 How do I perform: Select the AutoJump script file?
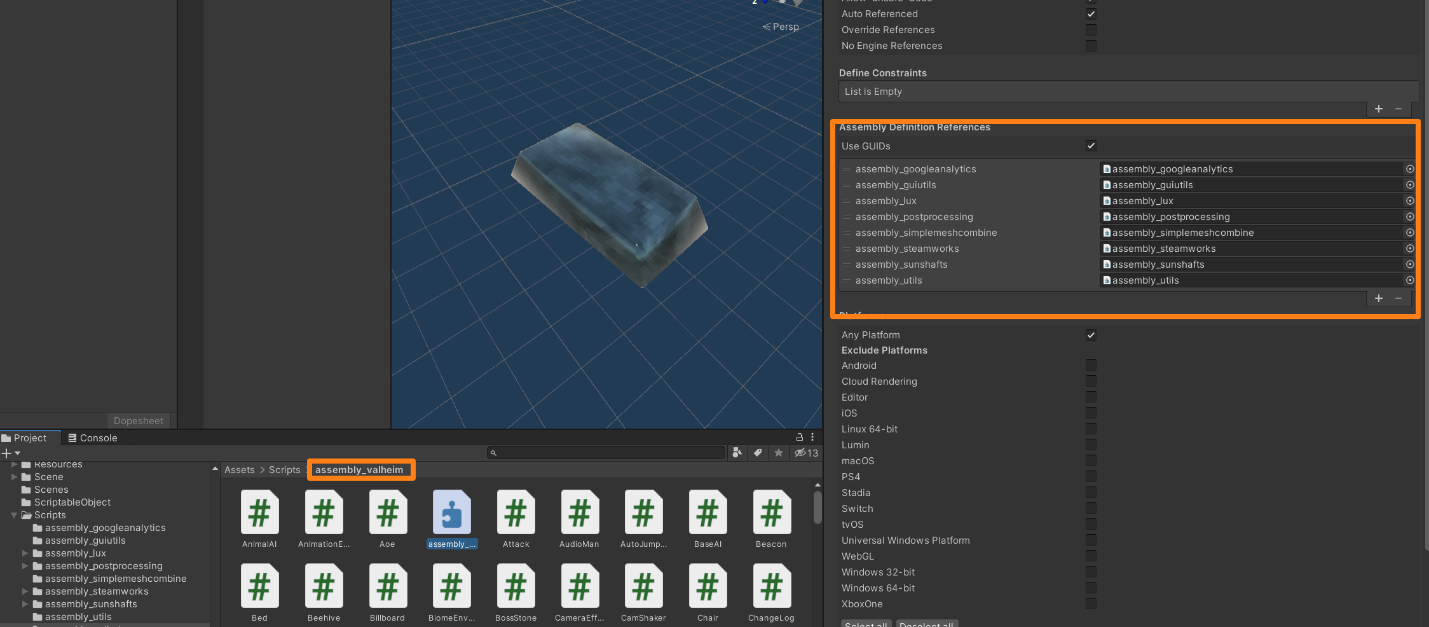point(643,519)
